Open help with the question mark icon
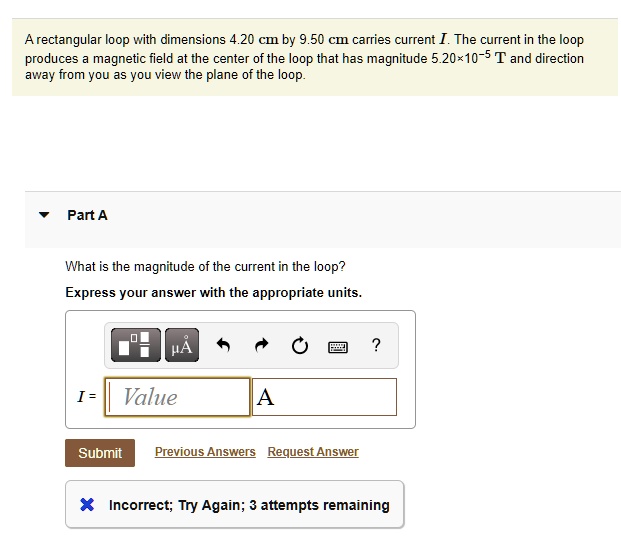The image size is (621, 540). pyautogui.click(x=375, y=346)
